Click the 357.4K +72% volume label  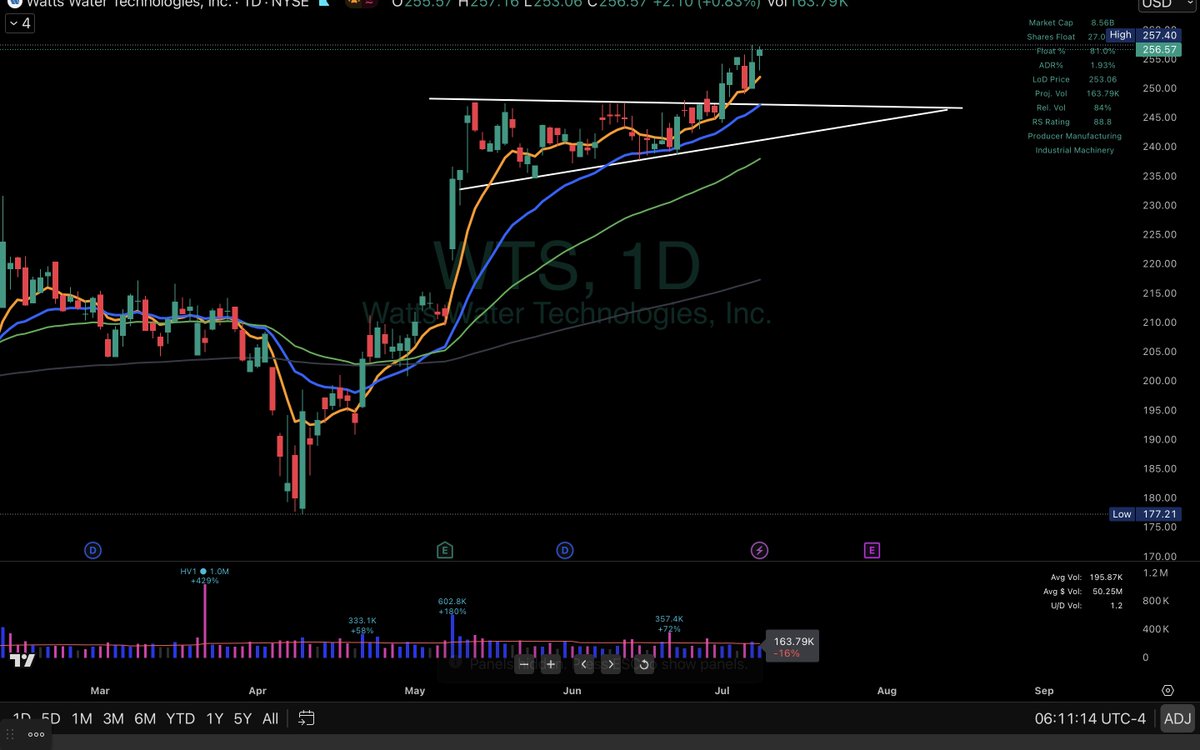[669, 623]
